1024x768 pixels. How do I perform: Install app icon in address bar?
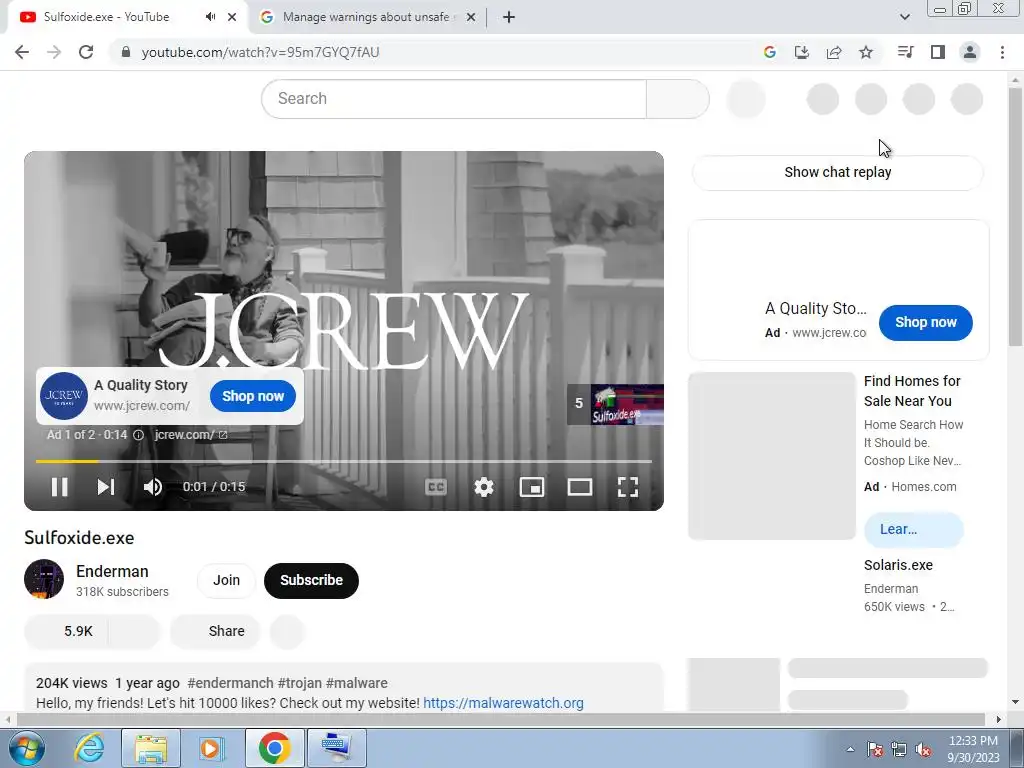(x=801, y=52)
